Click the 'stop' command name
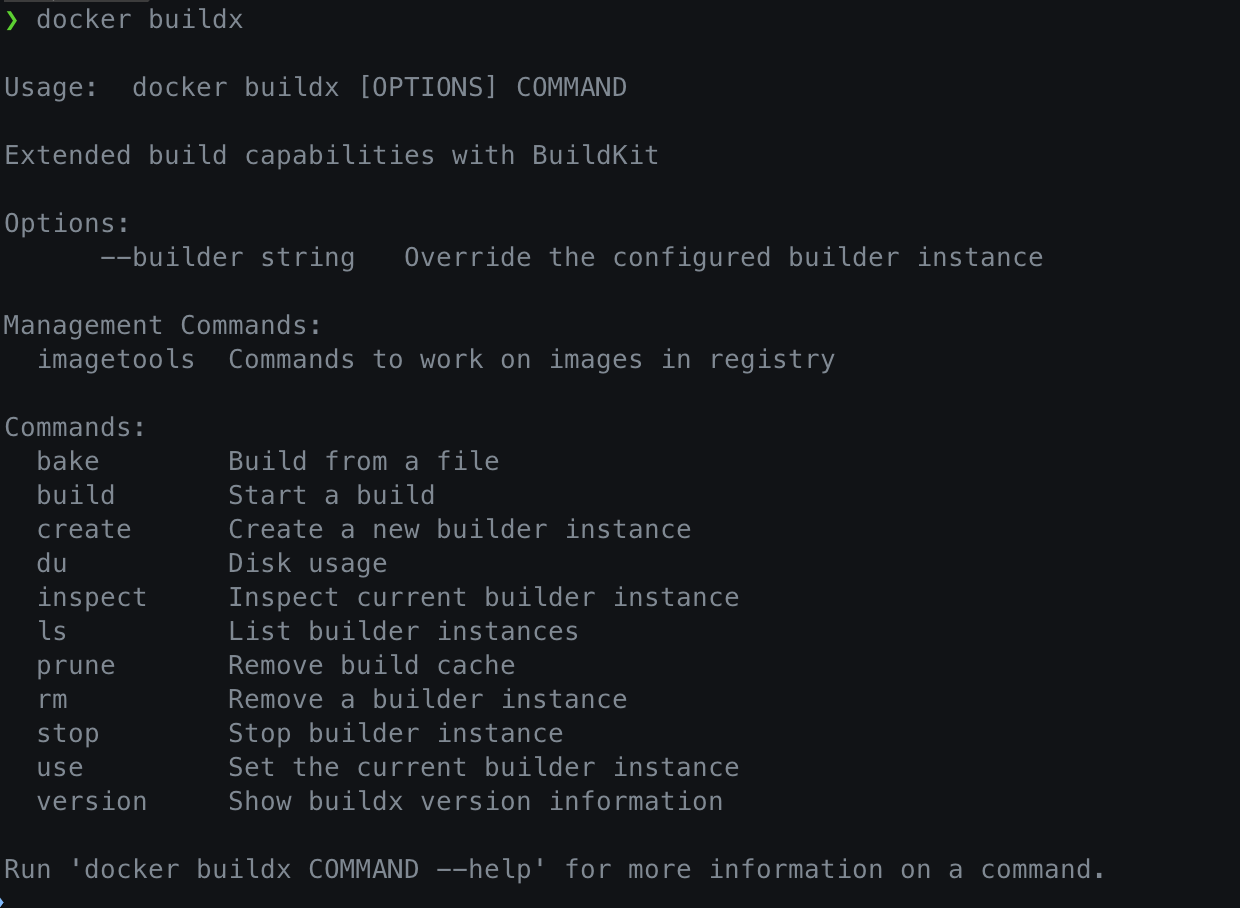1240x908 pixels. pyautogui.click(x=68, y=734)
